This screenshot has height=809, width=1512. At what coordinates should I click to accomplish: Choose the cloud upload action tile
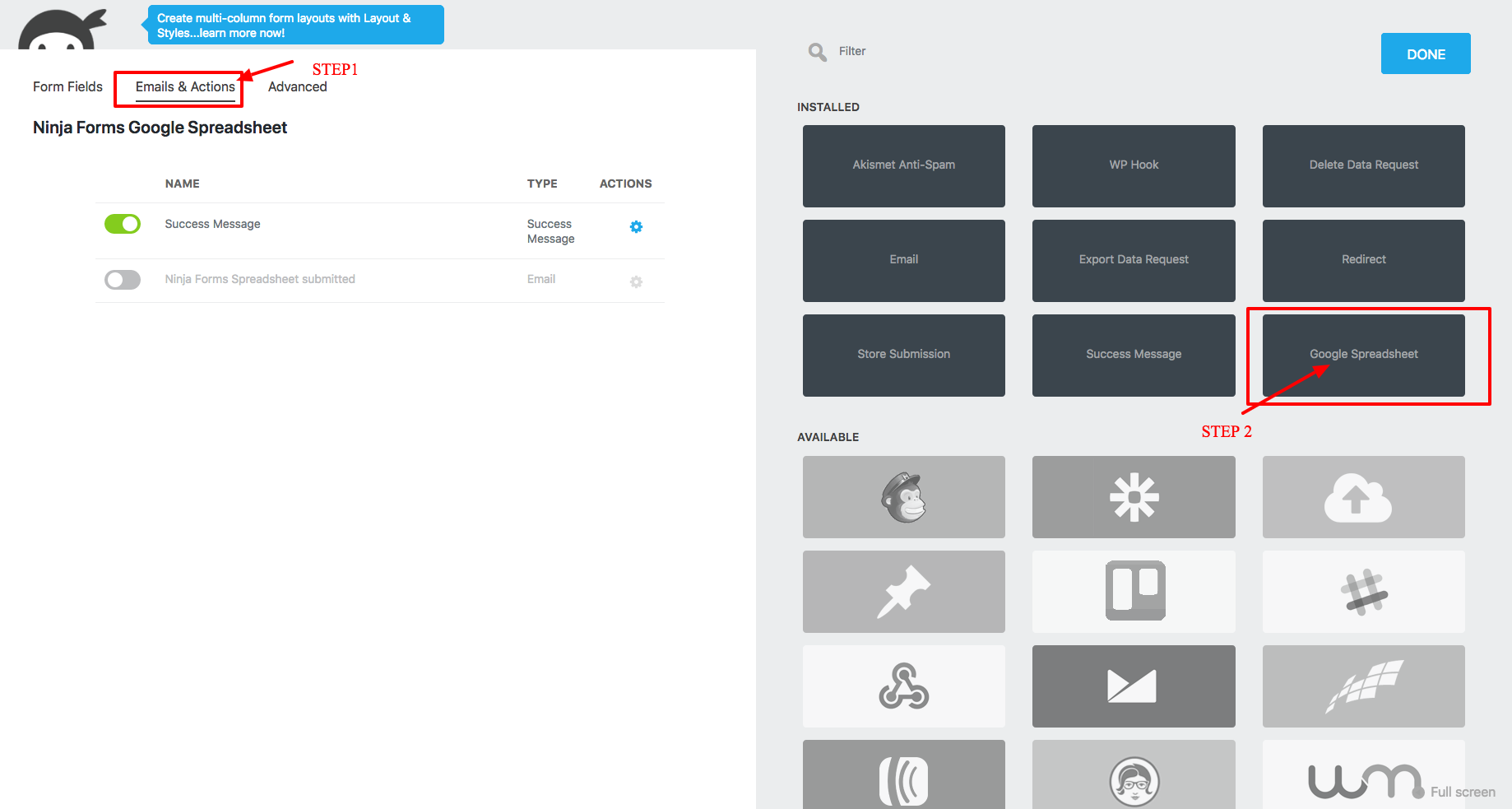pos(1364,497)
